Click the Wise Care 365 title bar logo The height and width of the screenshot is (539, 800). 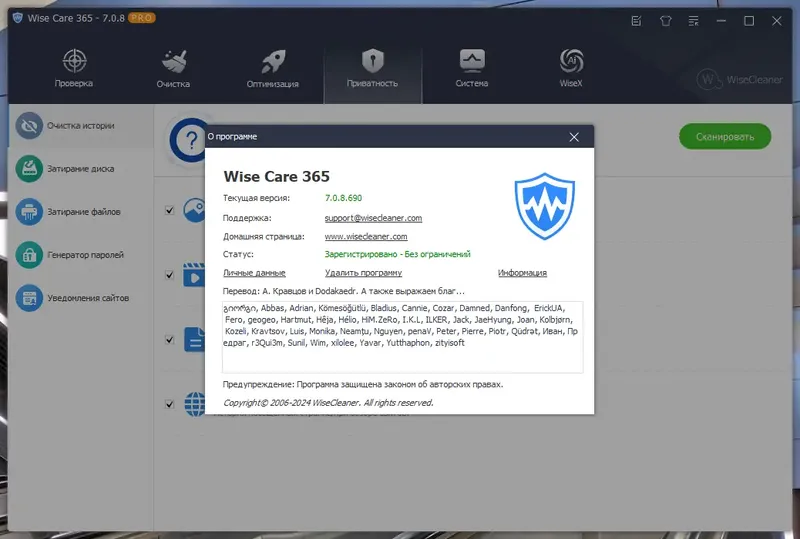[18, 18]
